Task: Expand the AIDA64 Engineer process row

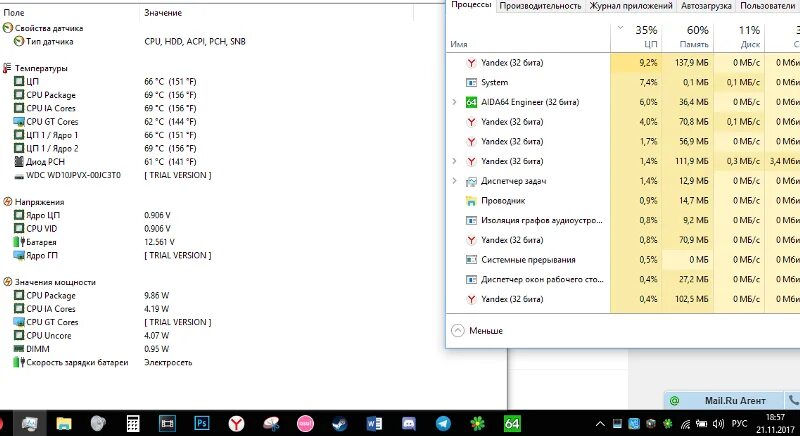Action: tap(454, 102)
